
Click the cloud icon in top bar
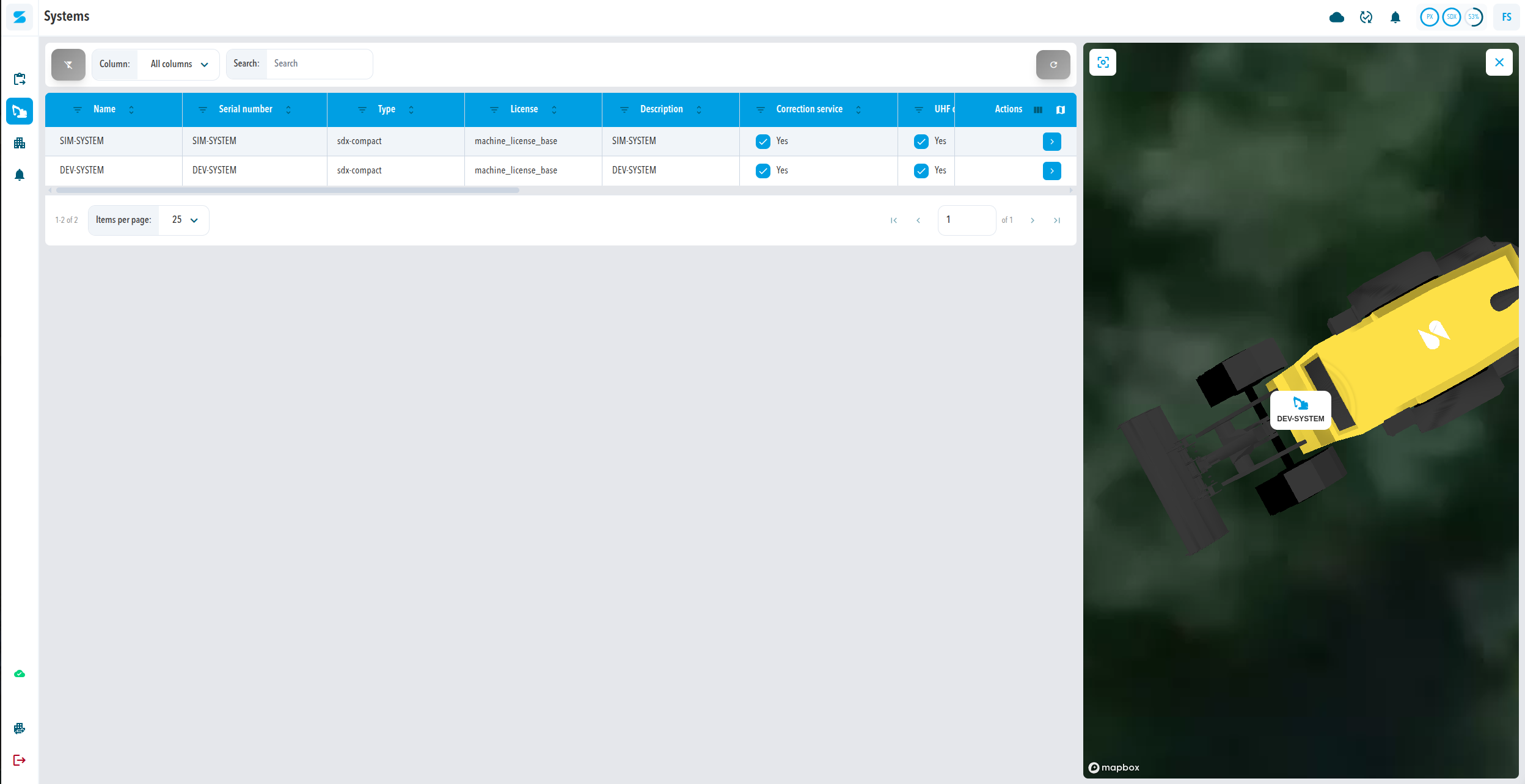pyautogui.click(x=1337, y=17)
